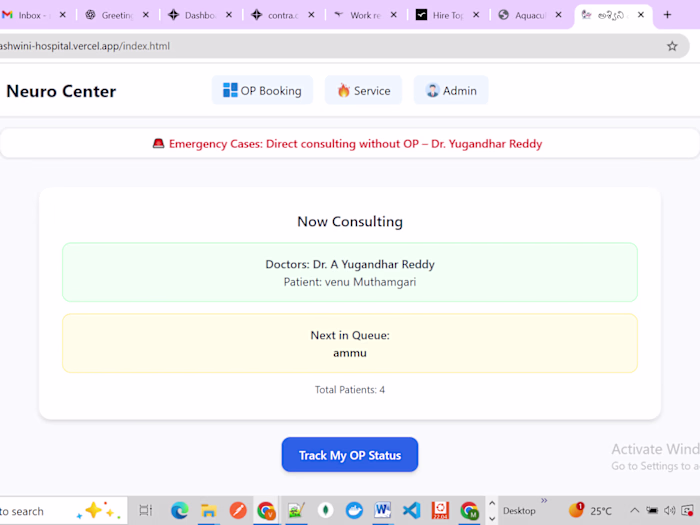Close the Dashboard tab
Screen dimensions: 700x525
point(229,15)
